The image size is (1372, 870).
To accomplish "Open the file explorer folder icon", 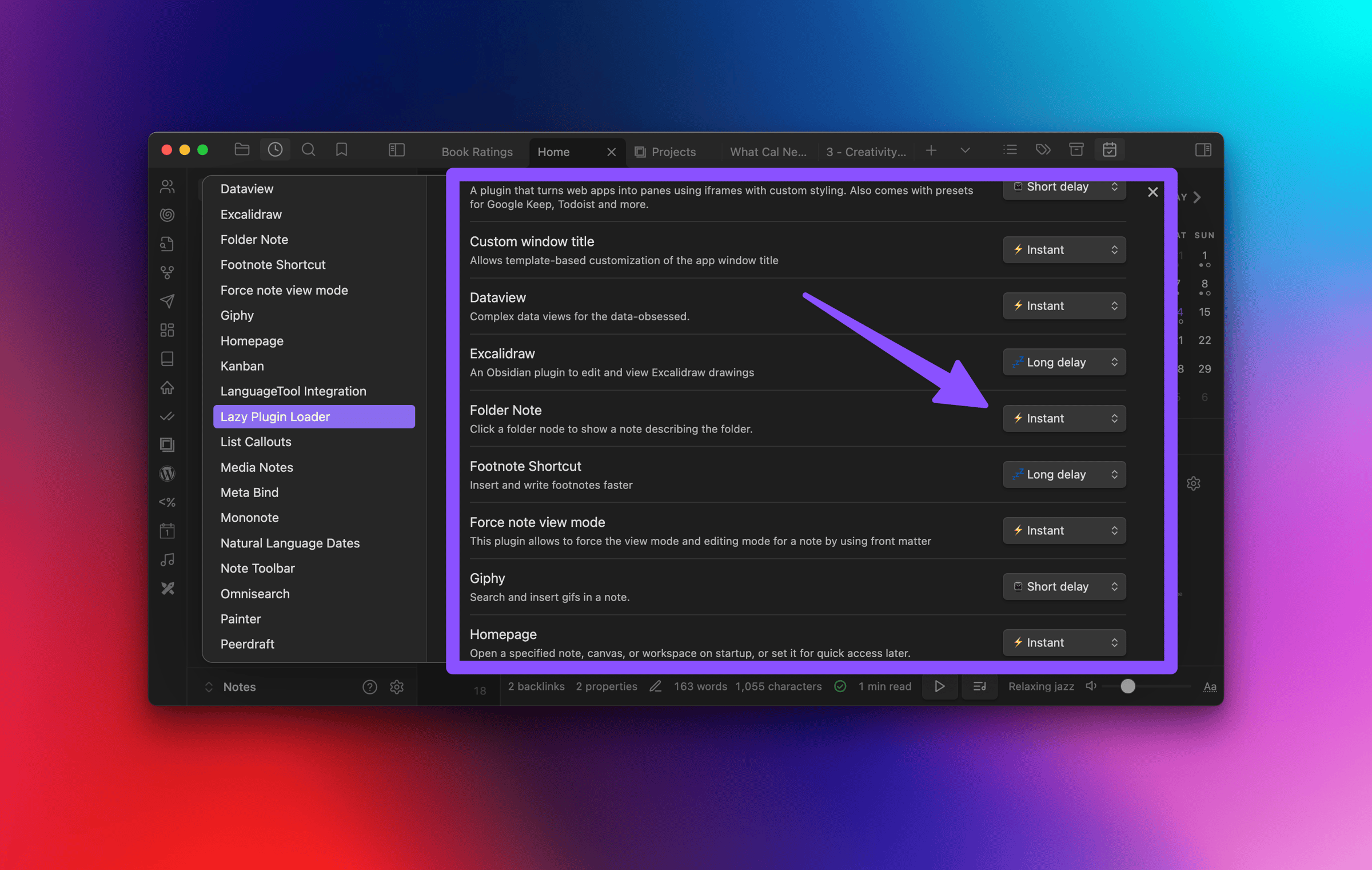I will (242, 150).
